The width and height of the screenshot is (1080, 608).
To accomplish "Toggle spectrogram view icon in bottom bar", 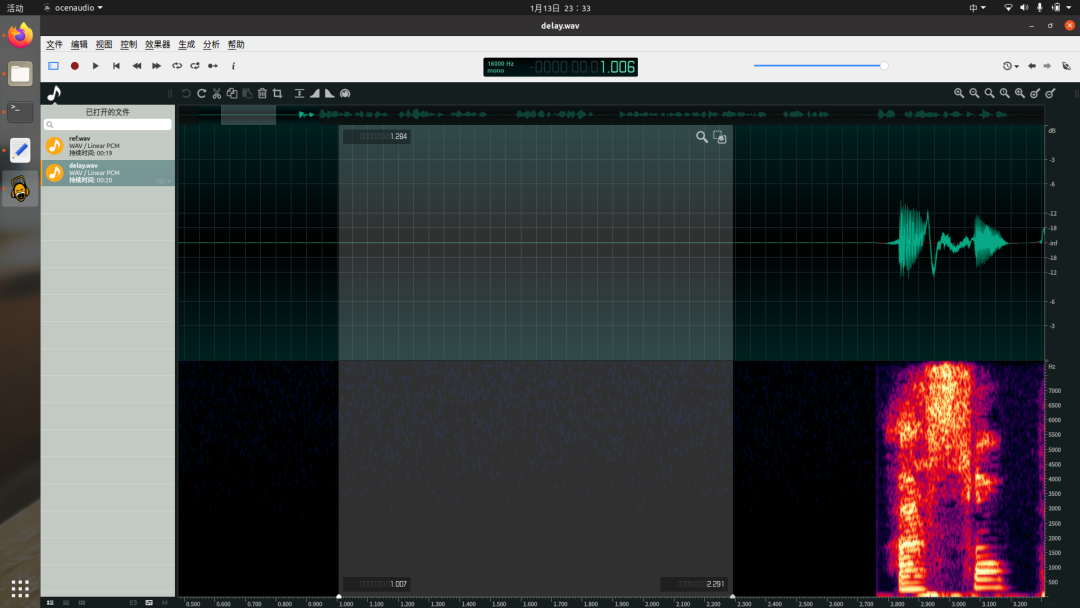I will tap(149, 602).
